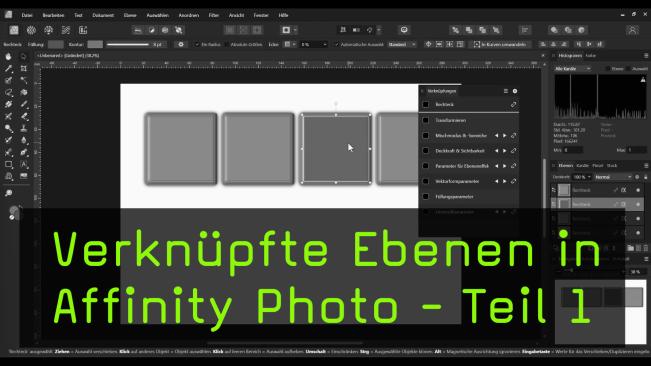This screenshot has height=366, width=651.
Task: Open the Filter menu
Action: click(214, 15)
